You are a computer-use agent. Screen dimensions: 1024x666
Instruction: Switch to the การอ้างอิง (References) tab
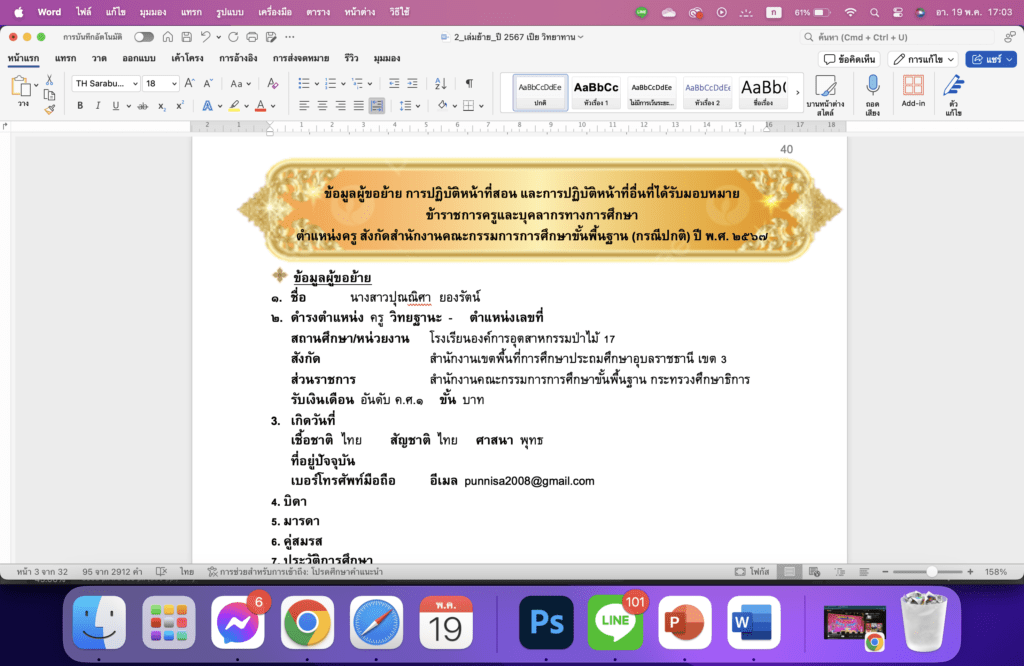(238, 58)
